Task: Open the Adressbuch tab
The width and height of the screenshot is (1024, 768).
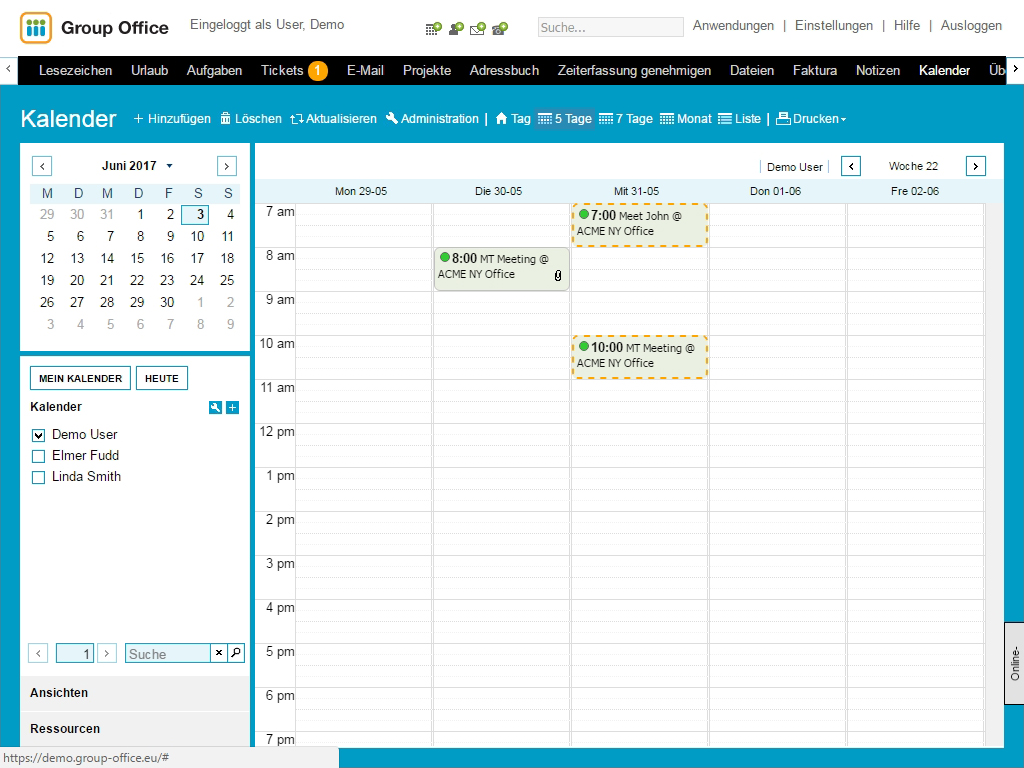Action: point(504,70)
